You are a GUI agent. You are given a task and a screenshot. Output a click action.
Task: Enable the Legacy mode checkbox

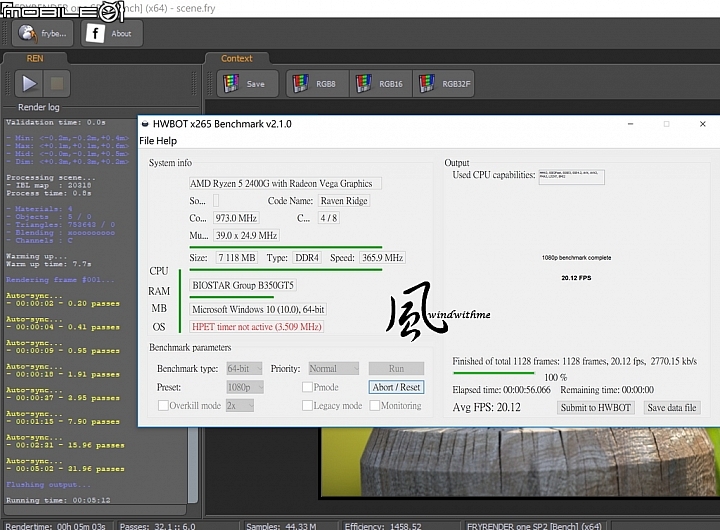pyautogui.click(x=307, y=406)
